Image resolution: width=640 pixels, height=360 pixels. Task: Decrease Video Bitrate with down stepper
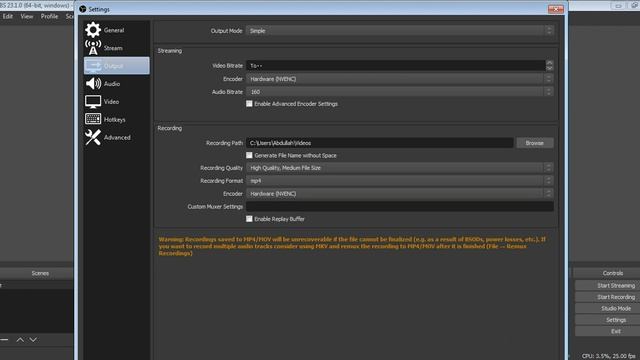(549, 68)
